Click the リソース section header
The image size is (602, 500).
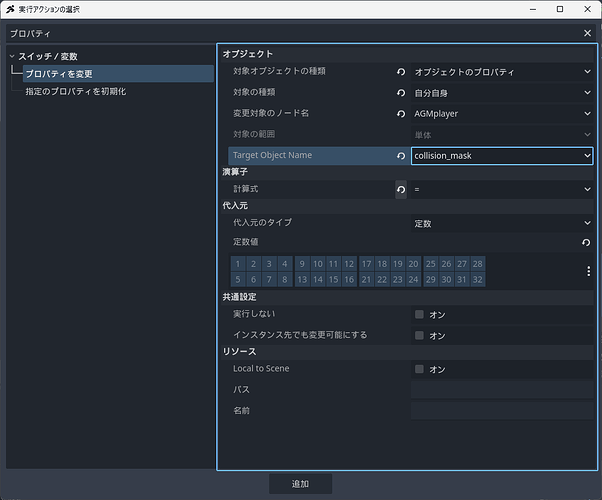[407, 351]
